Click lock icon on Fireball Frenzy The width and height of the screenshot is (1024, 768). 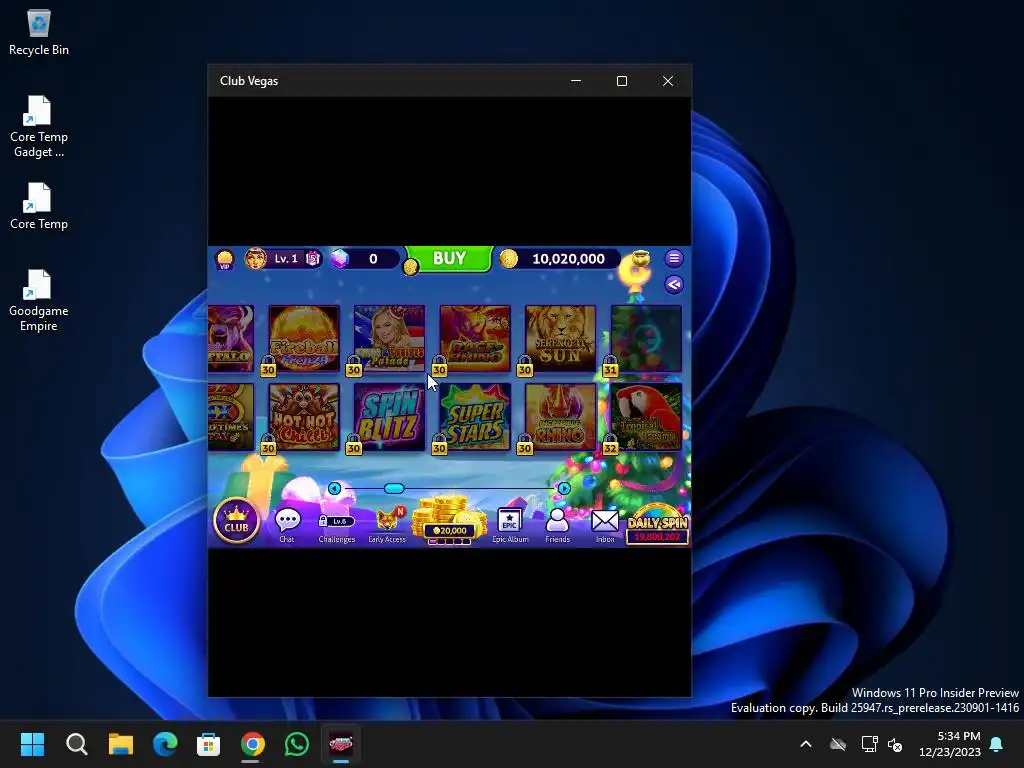coord(268,366)
